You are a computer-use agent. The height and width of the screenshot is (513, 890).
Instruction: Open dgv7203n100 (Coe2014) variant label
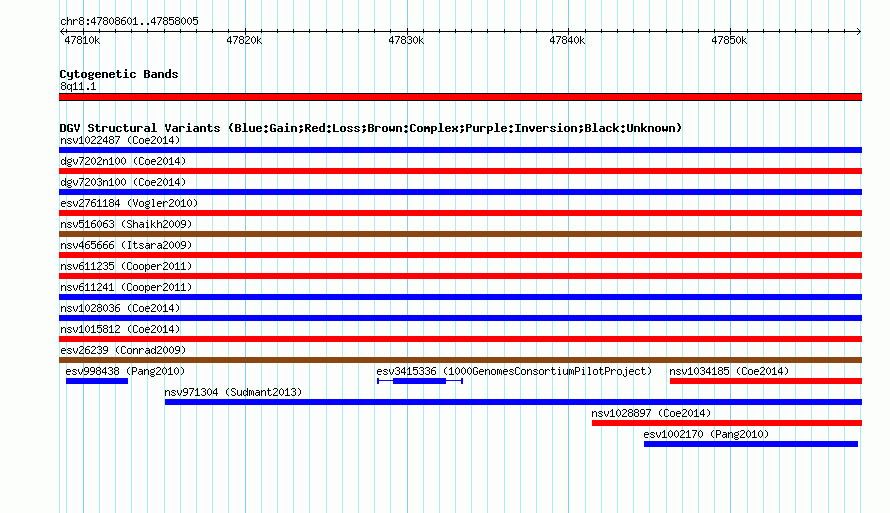coord(123,182)
